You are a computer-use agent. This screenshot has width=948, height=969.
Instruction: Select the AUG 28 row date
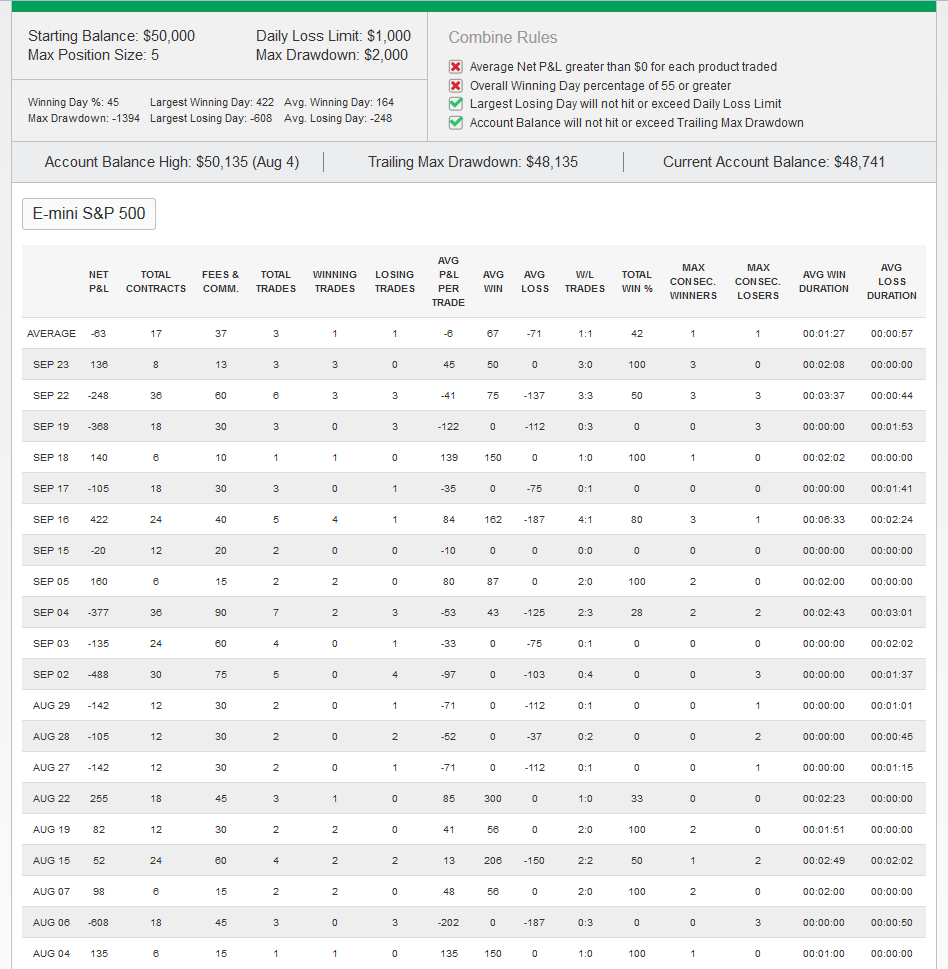pyautogui.click(x=51, y=737)
